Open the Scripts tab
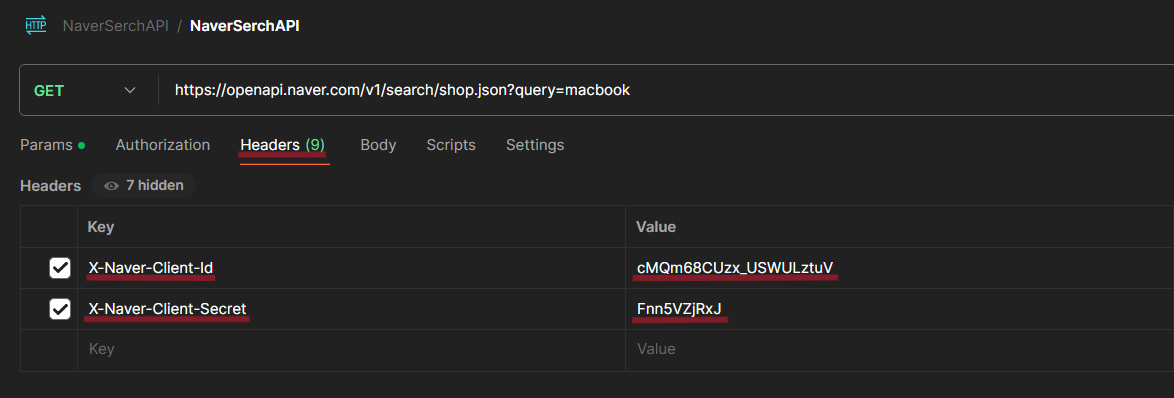The width and height of the screenshot is (1174, 398). (x=451, y=145)
